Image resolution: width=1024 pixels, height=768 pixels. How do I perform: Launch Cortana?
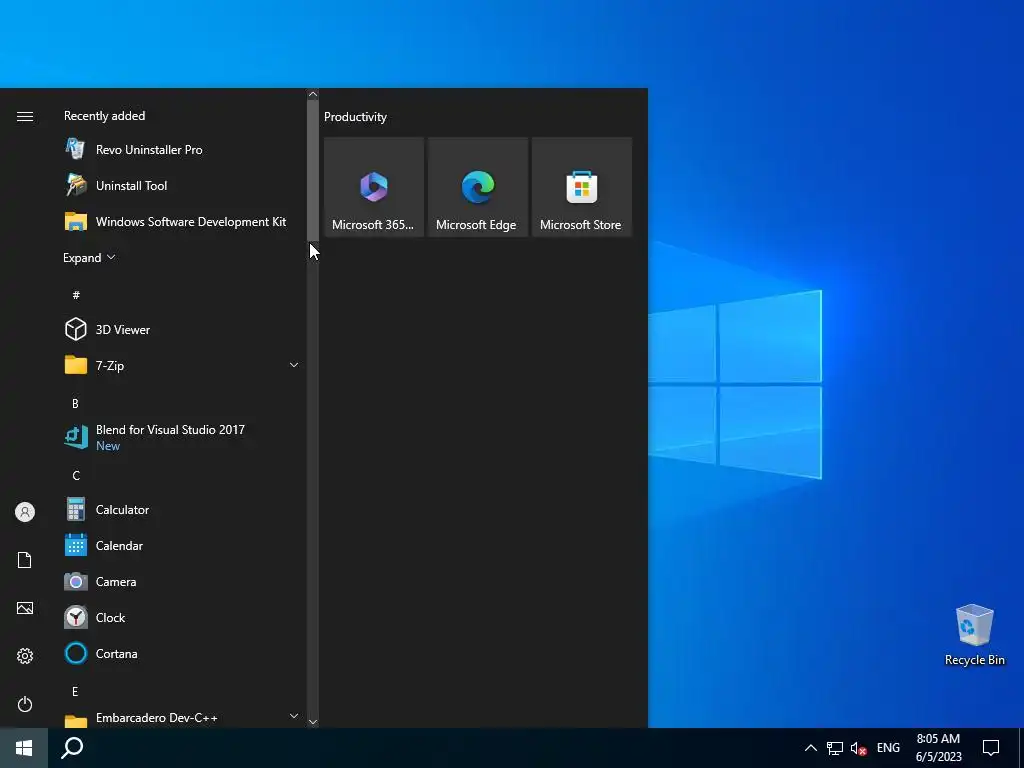[180, 653]
